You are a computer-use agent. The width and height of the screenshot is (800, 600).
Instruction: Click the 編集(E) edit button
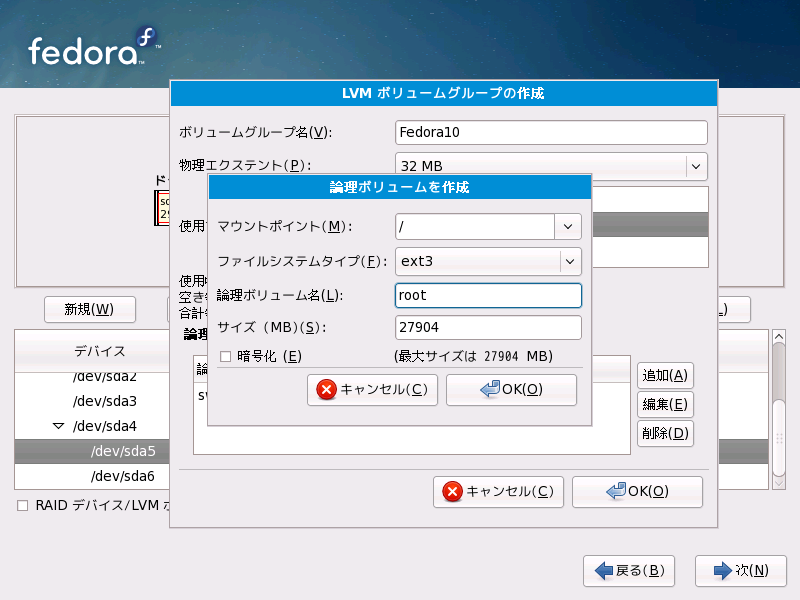tap(665, 405)
